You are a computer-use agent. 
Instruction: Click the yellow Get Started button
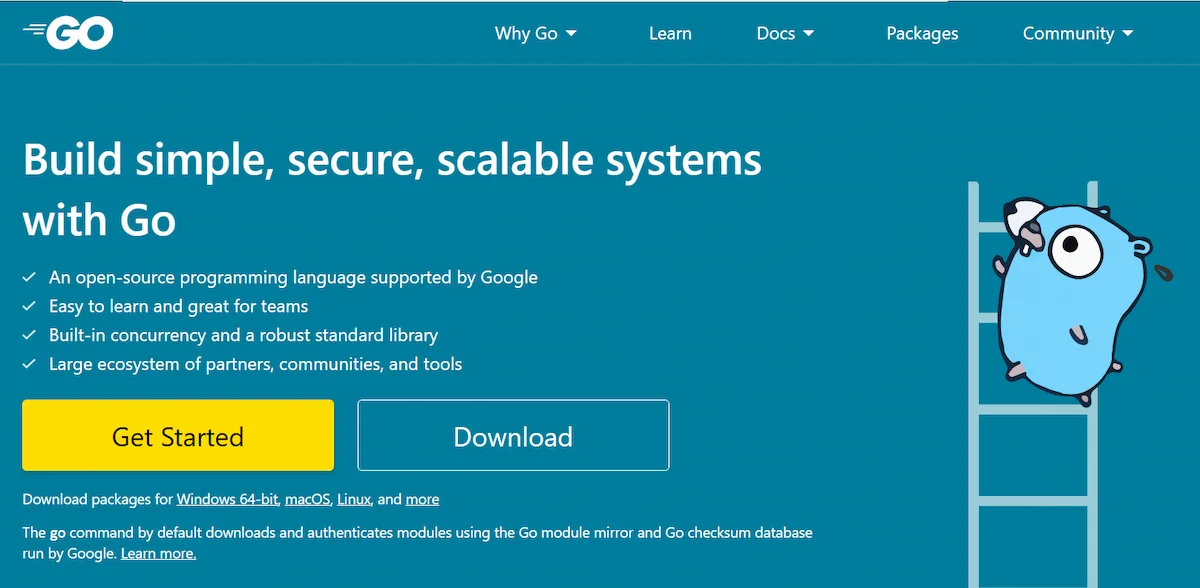[177, 436]
